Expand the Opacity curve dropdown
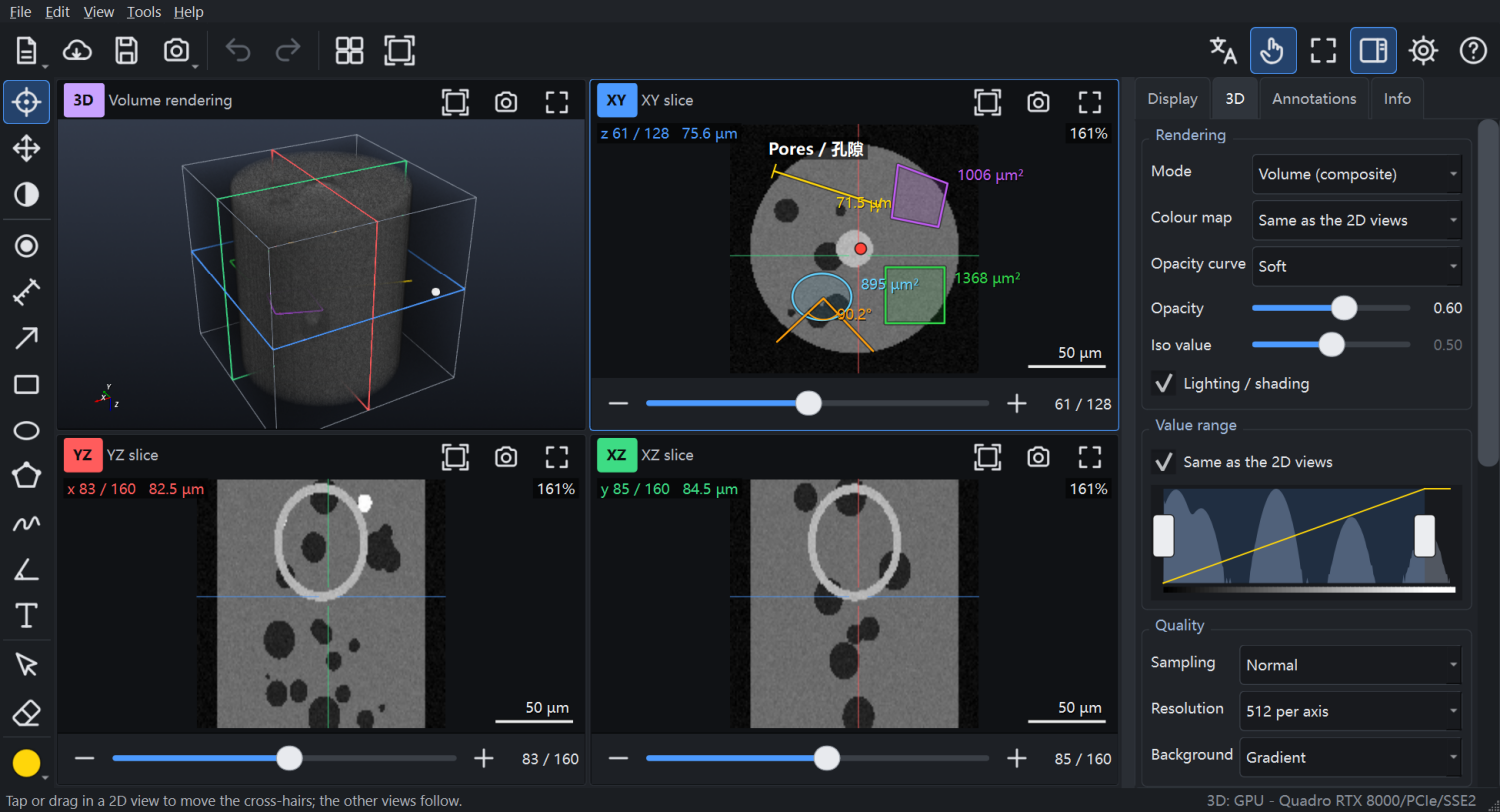 (1356, 266)
